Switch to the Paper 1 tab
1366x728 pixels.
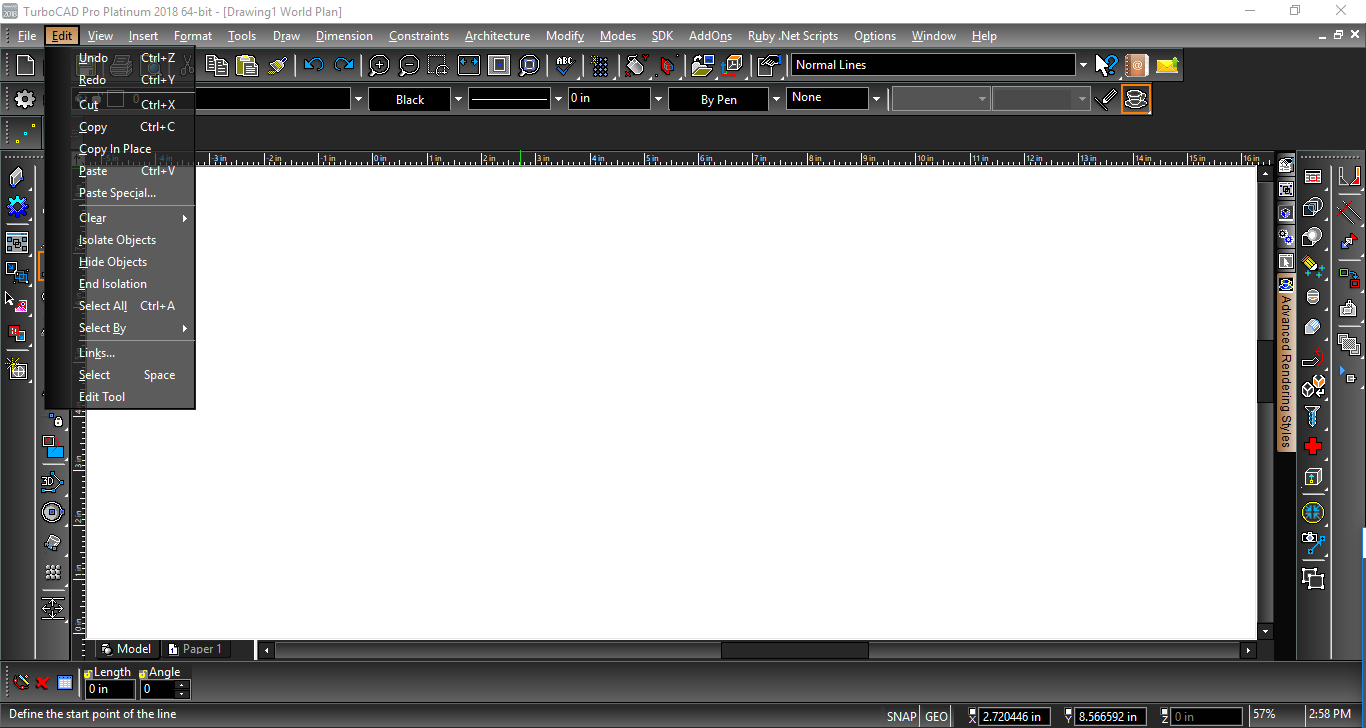[x=195, y=649]
